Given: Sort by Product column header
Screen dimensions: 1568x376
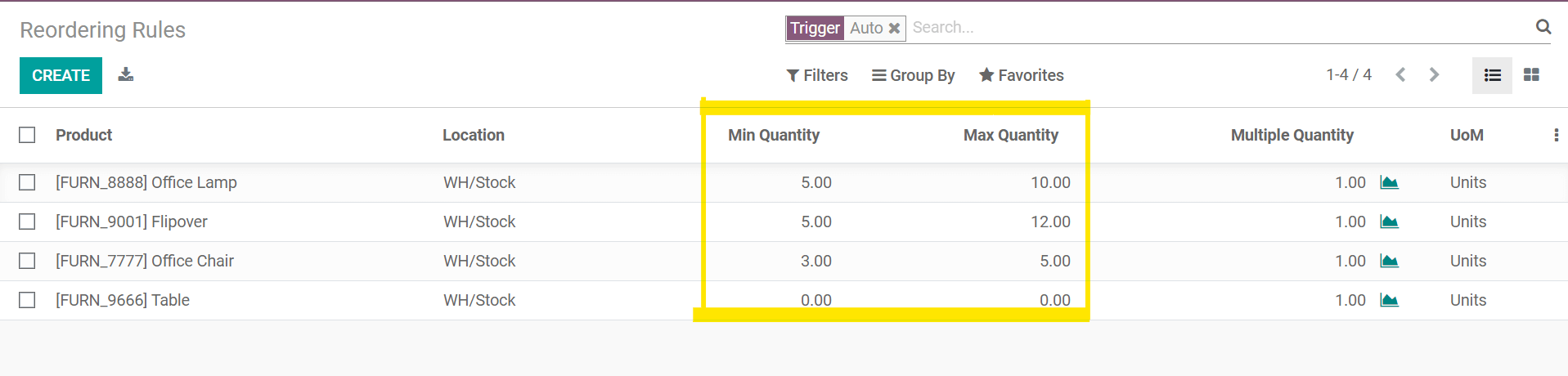Looking at the screenshot, I should (83, 135).
